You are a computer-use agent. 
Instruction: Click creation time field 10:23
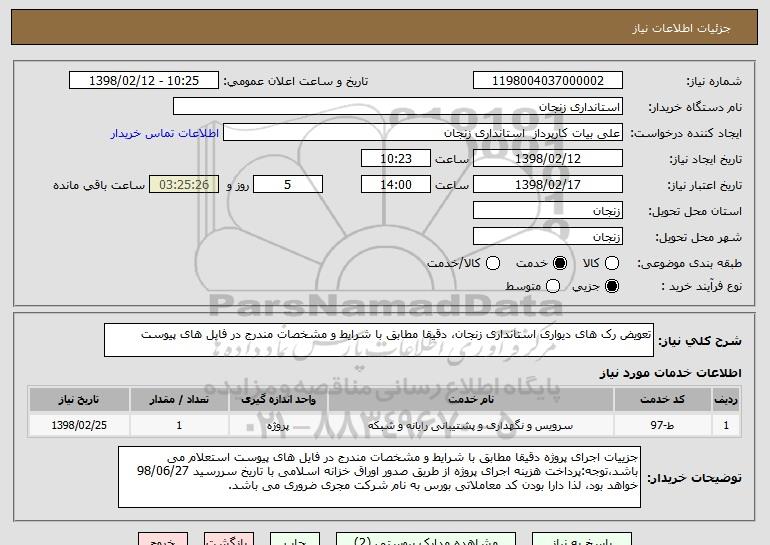[x=396, y=159]
